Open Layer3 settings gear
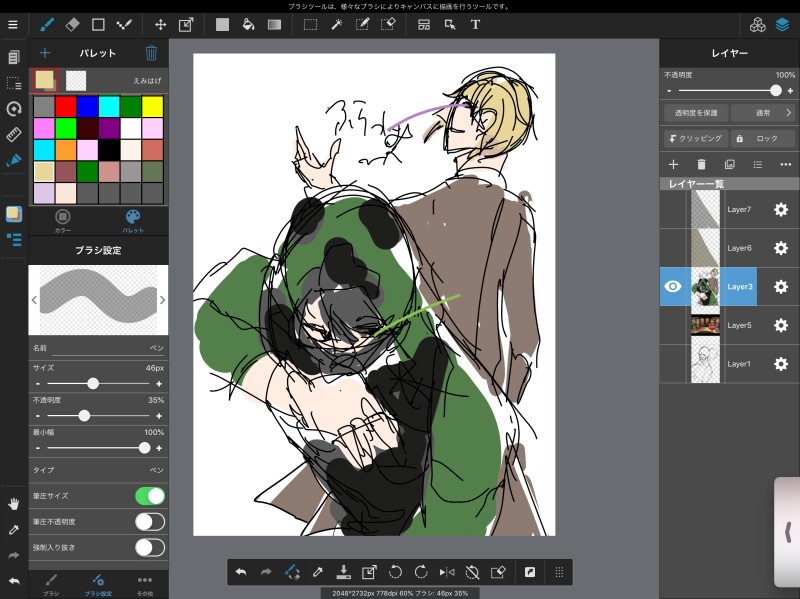 [781, 286]
